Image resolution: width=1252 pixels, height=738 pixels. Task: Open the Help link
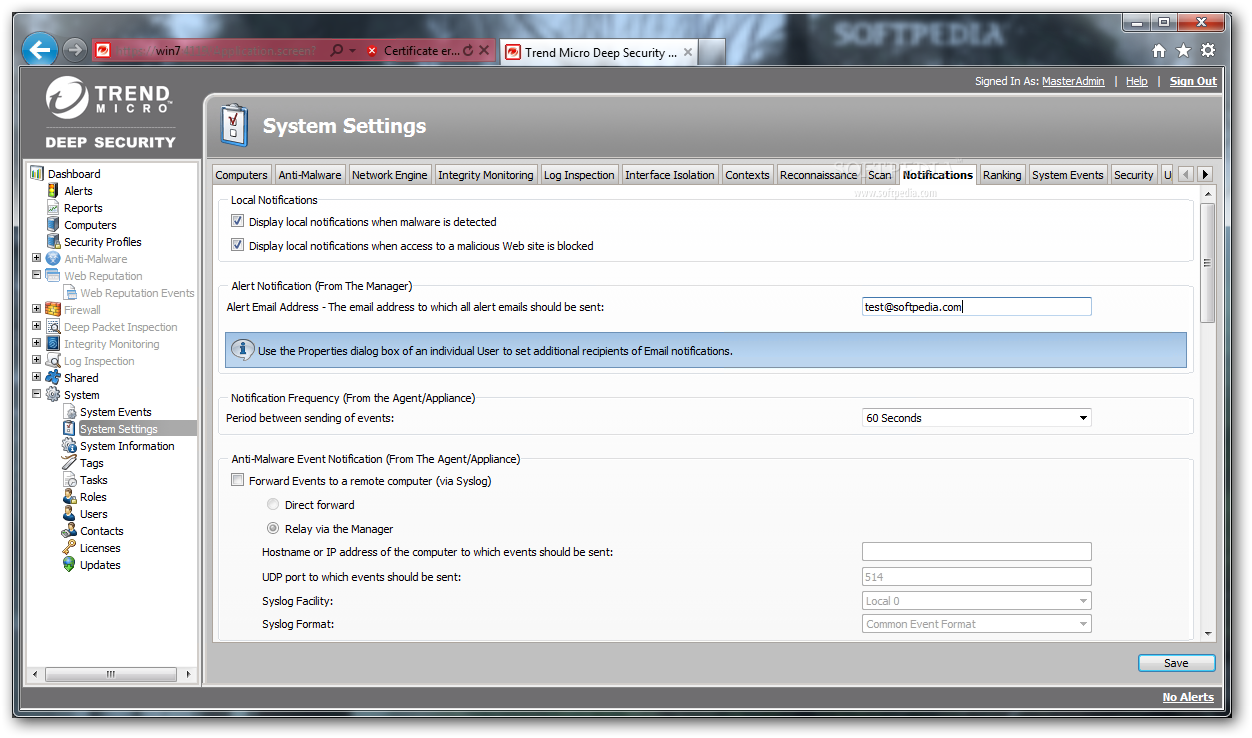tap(1137, 82)
